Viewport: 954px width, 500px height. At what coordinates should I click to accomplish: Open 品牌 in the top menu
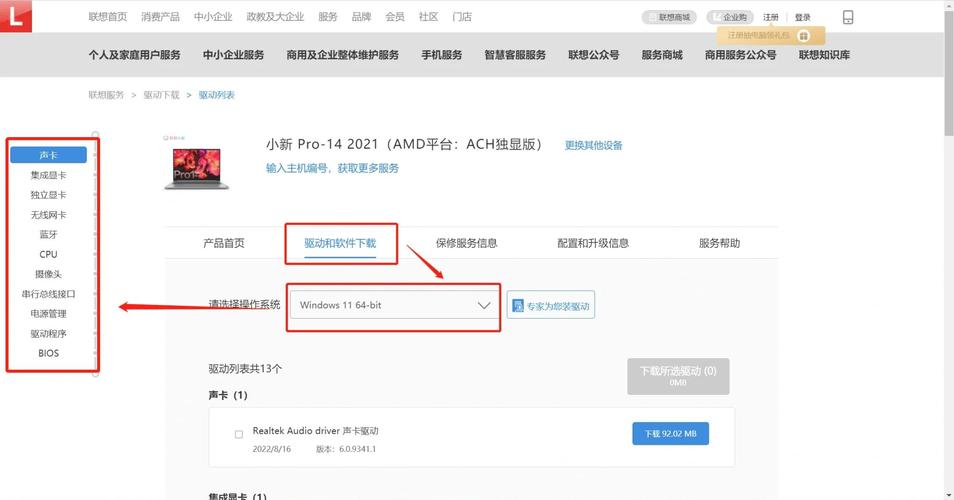(x=361, y=16)
